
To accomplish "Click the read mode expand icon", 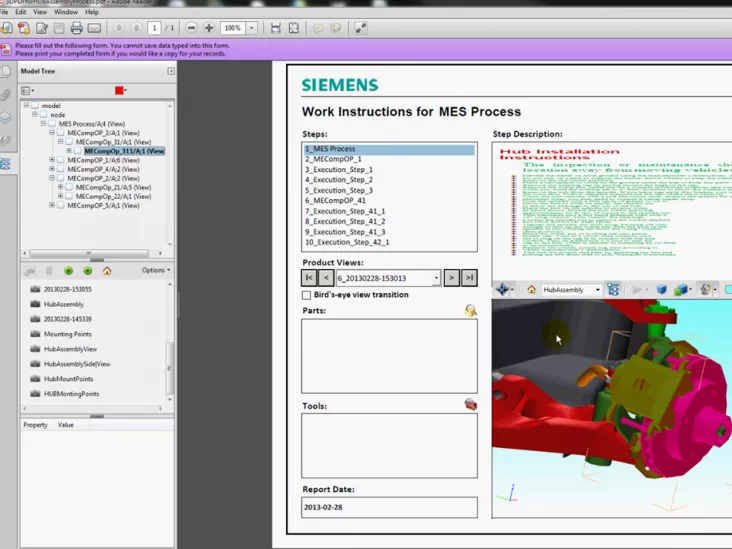I will click(x=360, y=28).
